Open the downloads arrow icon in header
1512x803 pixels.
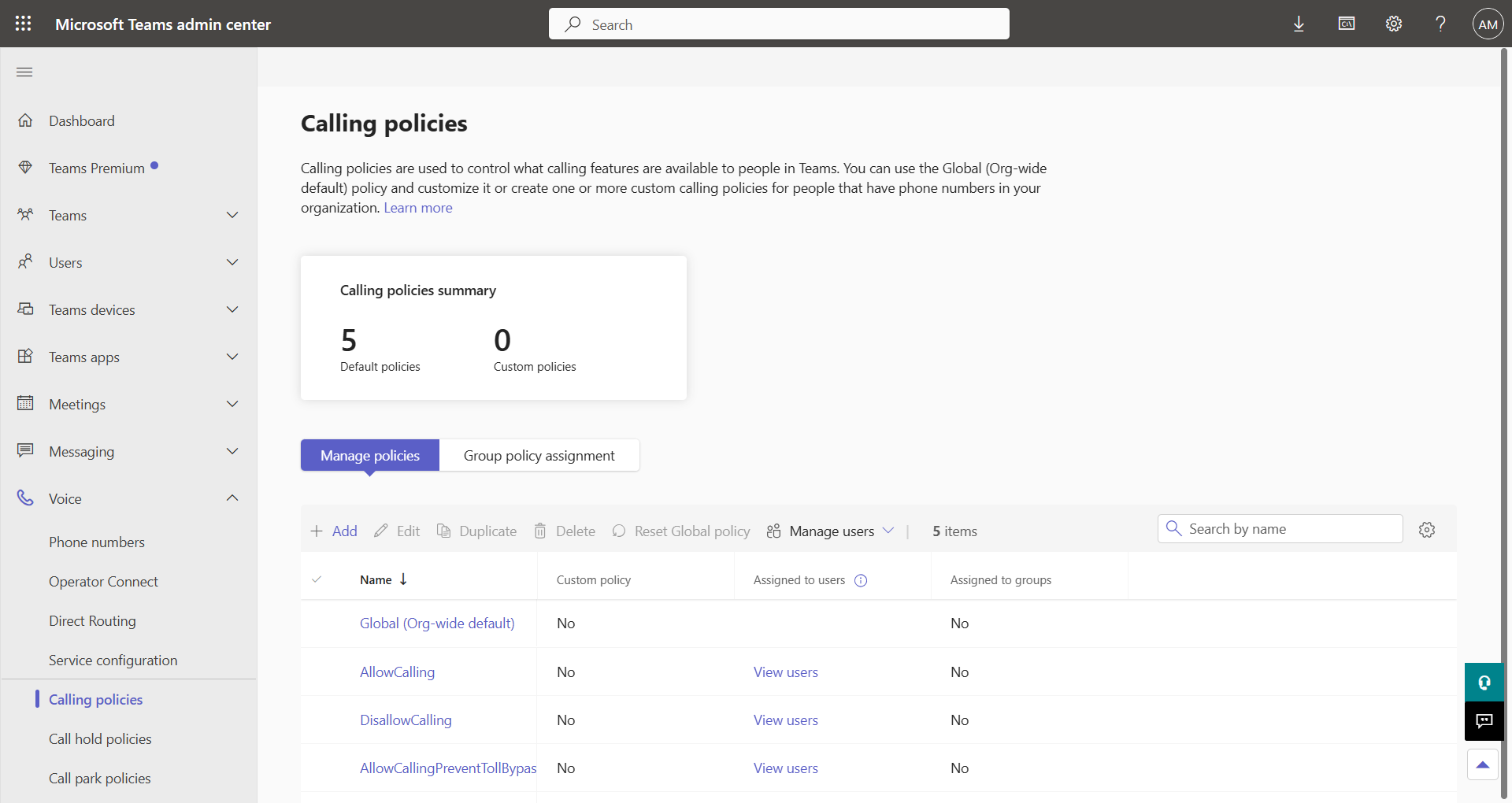click(1299, 24)
